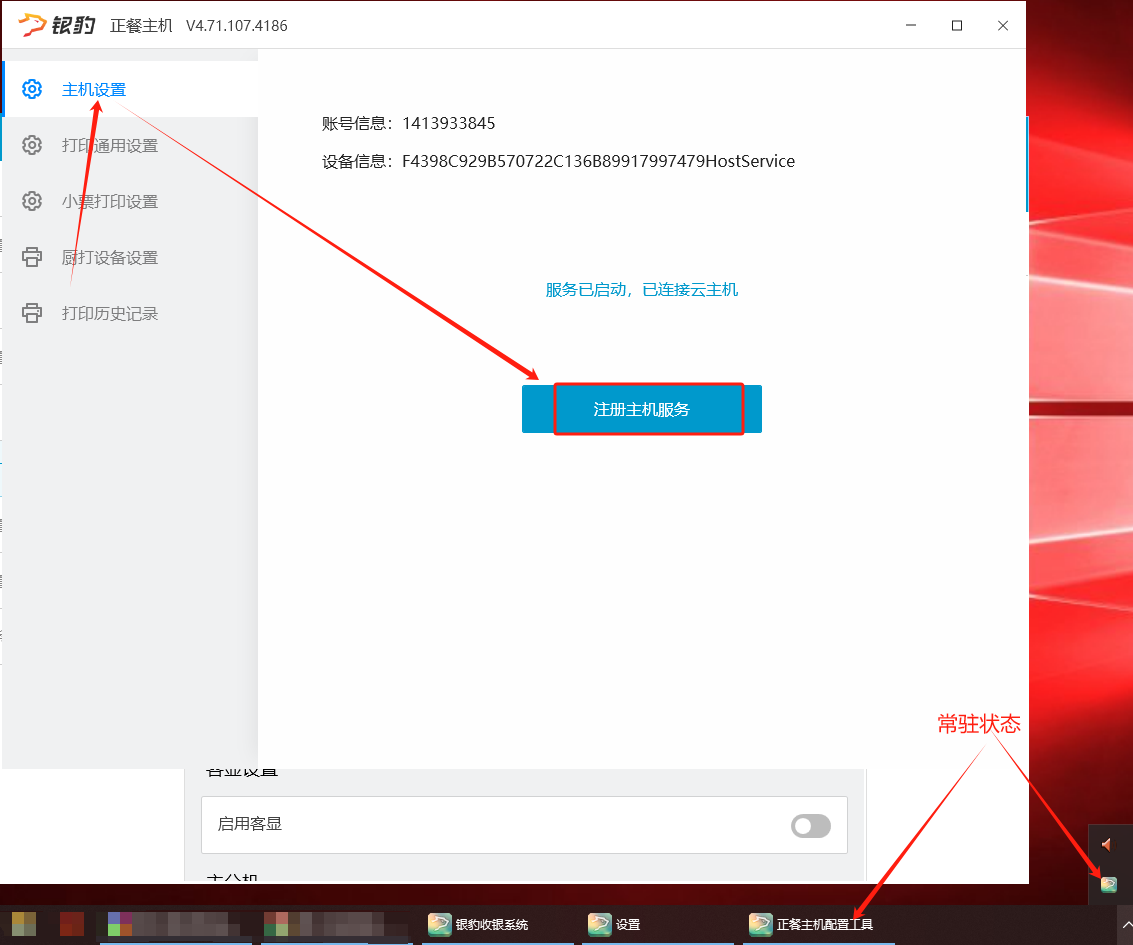The image size is (1133, 945).
Task: Click the red speaker icon in the tray popup
Action: tap(1107, 845)
